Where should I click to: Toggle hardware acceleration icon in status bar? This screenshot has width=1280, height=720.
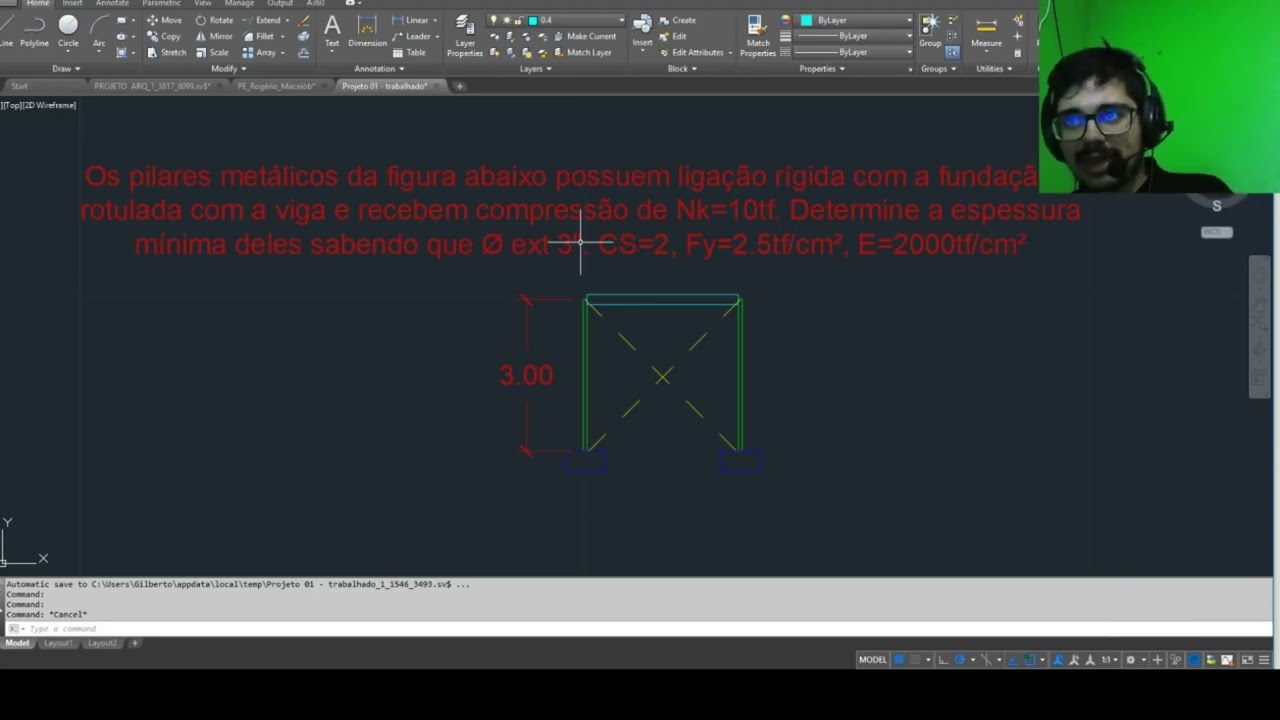[1194, 660]
